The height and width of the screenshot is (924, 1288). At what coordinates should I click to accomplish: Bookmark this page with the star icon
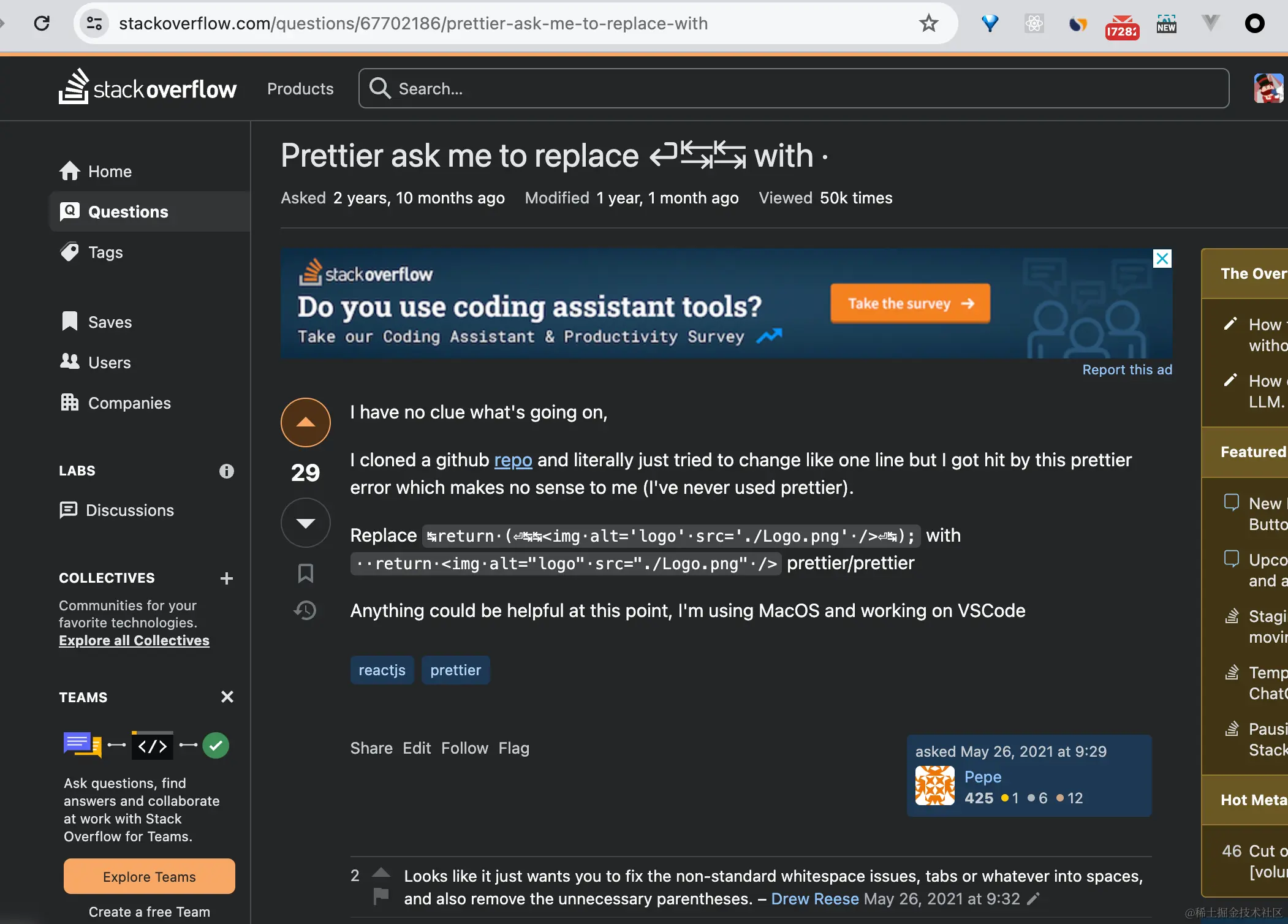[928, 23]
